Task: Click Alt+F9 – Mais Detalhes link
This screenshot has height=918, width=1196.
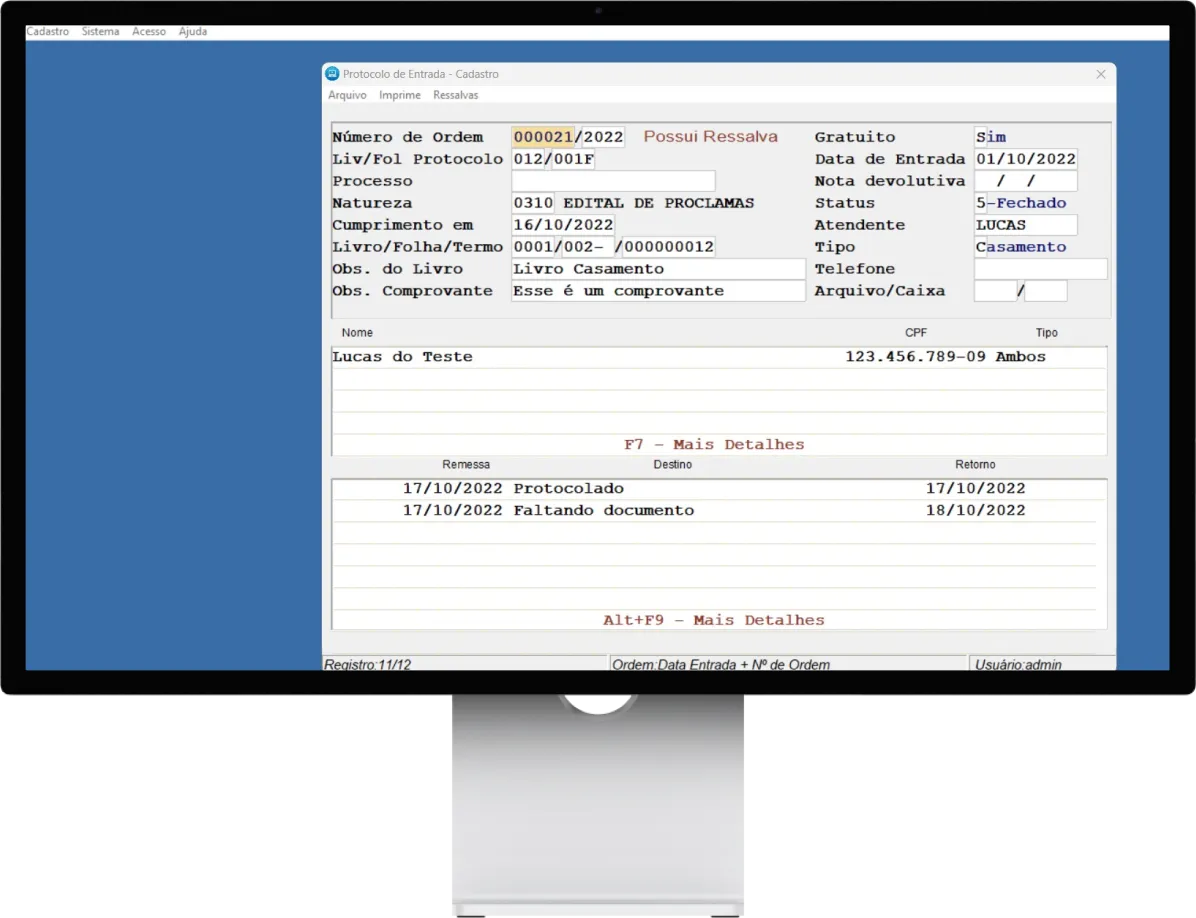Action: 713,620
